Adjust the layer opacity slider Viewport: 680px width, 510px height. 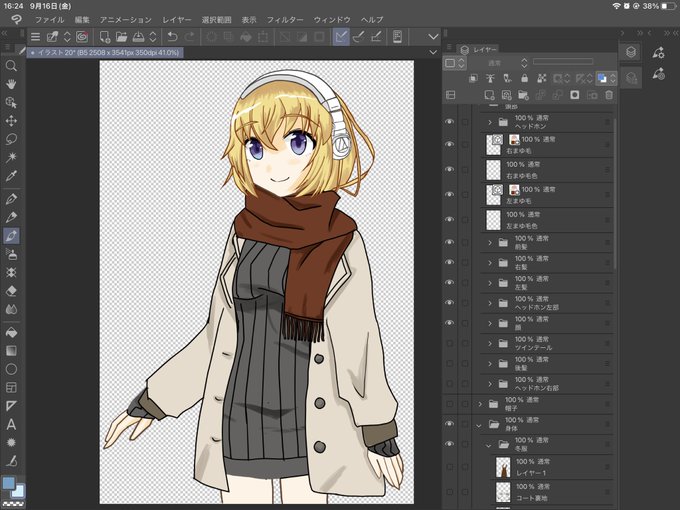click(562, 62)
